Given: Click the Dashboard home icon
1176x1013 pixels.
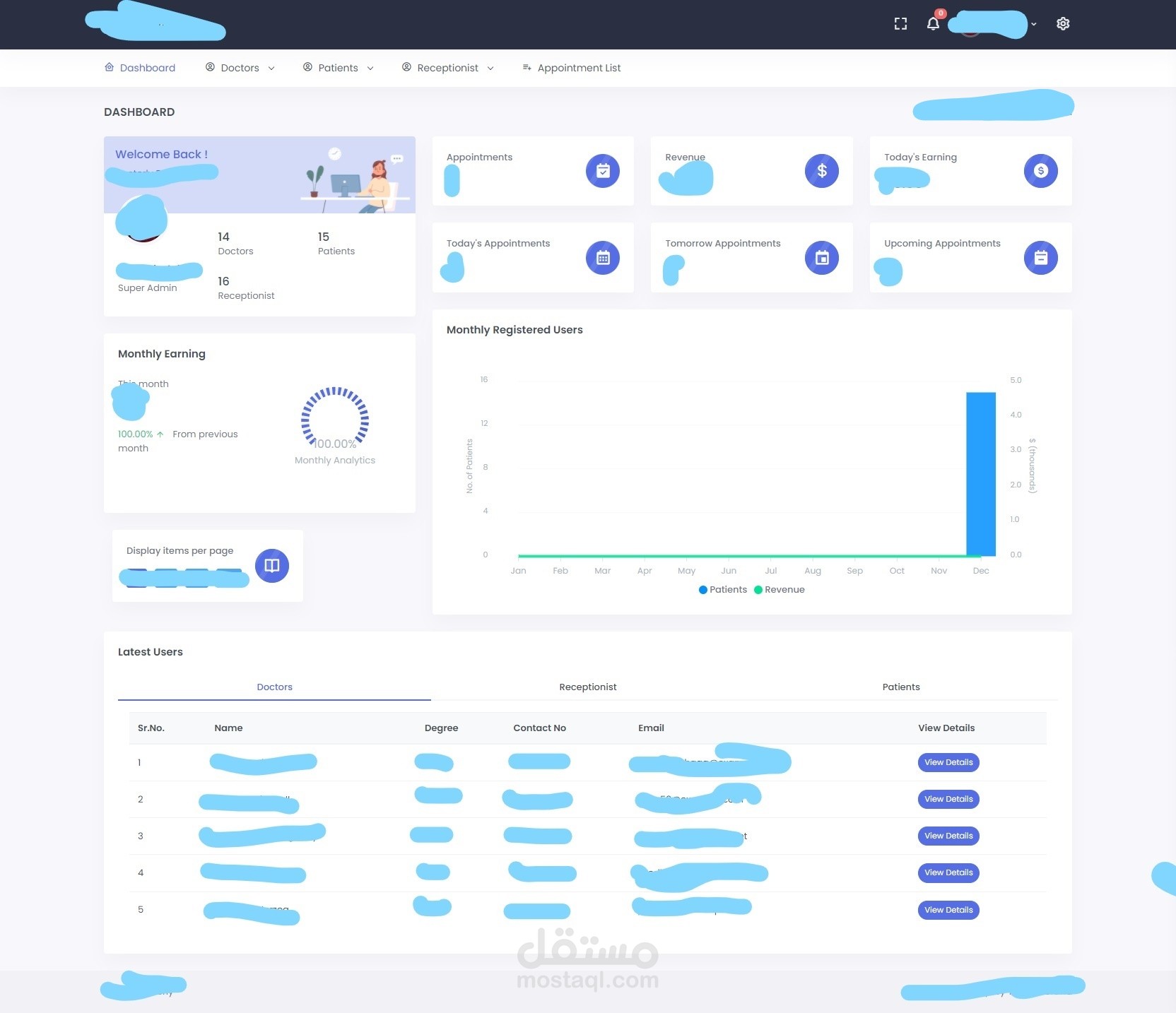Looking at the screenshot, I should [x=110, y=68].
